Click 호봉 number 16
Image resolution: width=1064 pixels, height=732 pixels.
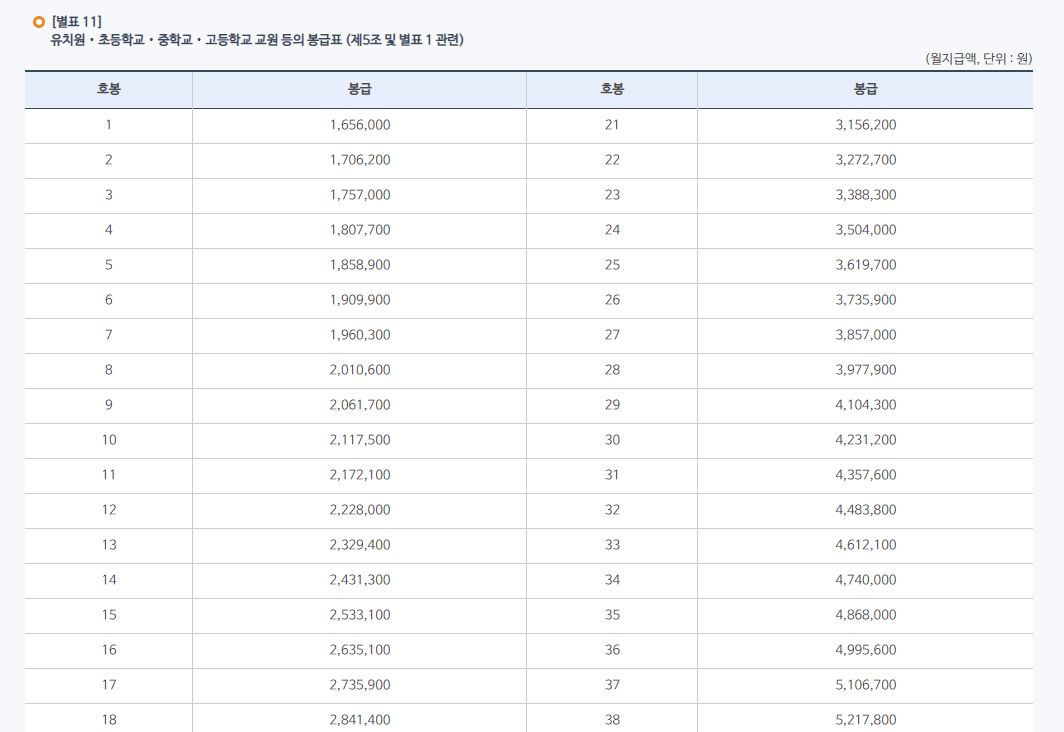coord(109,650)
